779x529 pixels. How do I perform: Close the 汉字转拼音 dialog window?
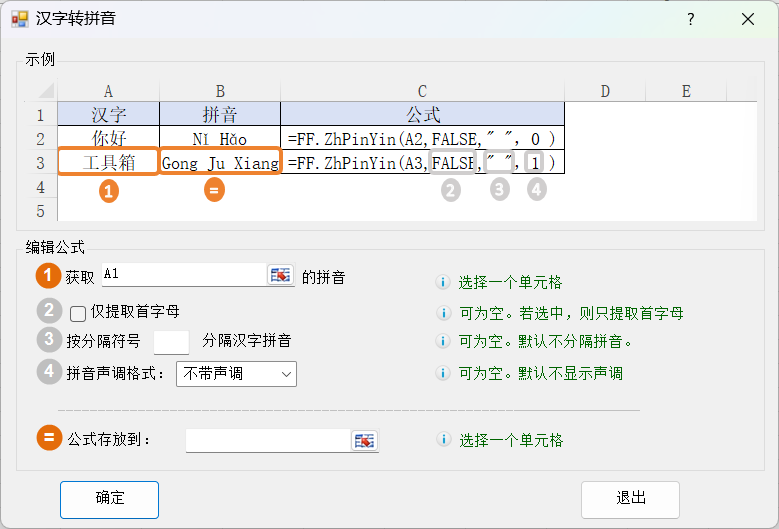[747, 19]
